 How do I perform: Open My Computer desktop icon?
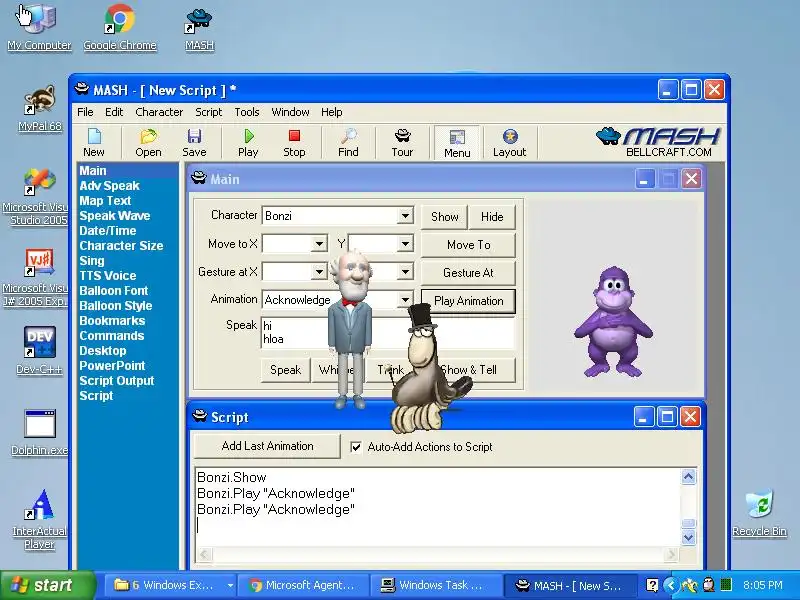pos(39,27)
